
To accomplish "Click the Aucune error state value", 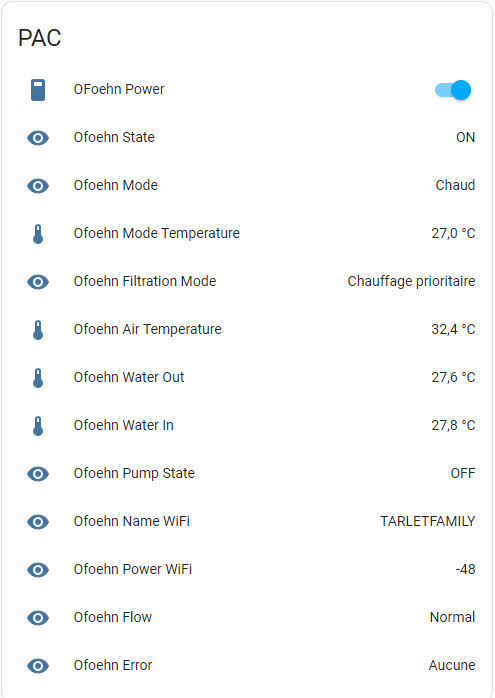I will pyautogui.click(x=452, y=666).
